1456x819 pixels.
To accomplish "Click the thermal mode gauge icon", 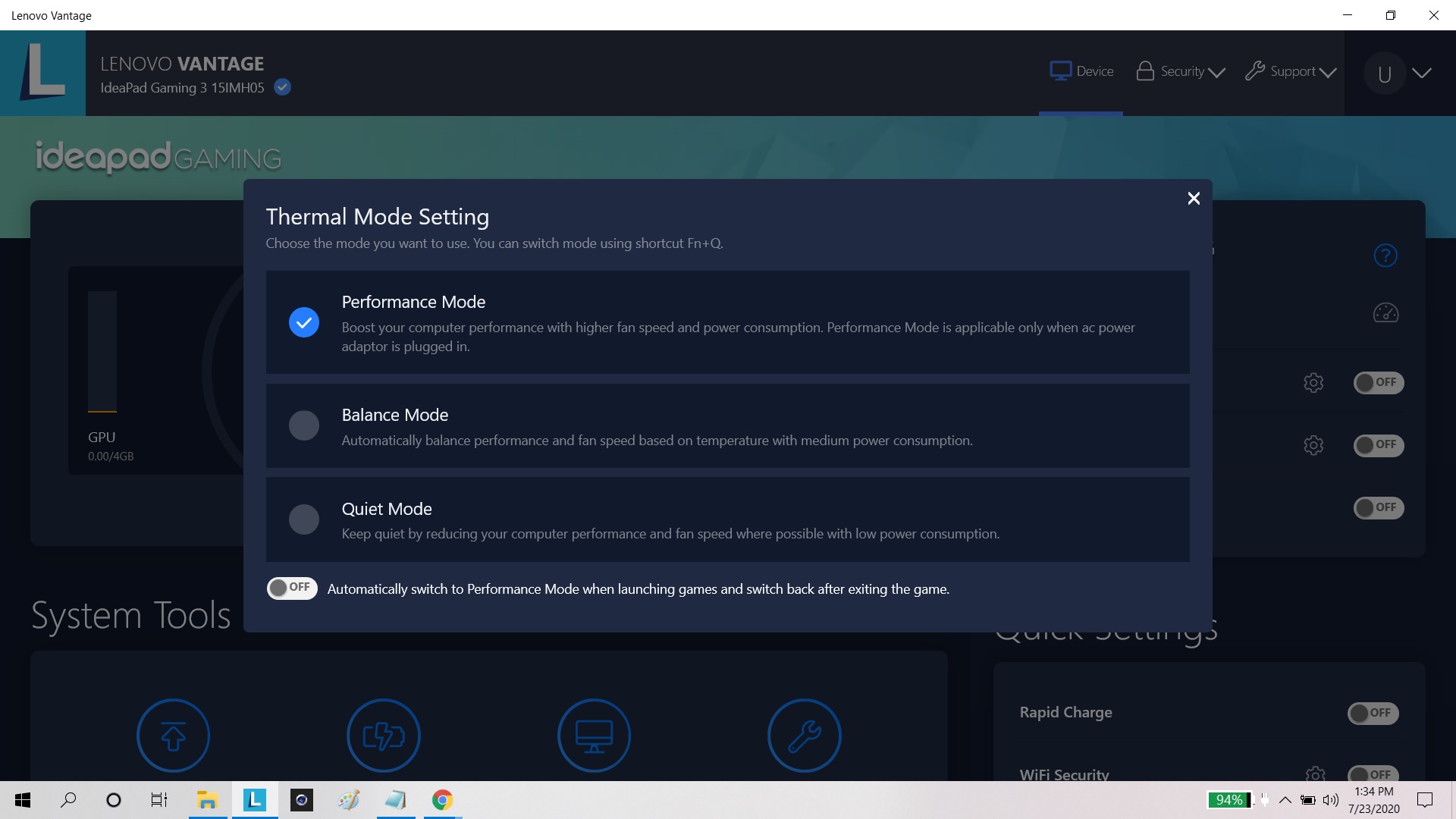I will point(1385,312).
